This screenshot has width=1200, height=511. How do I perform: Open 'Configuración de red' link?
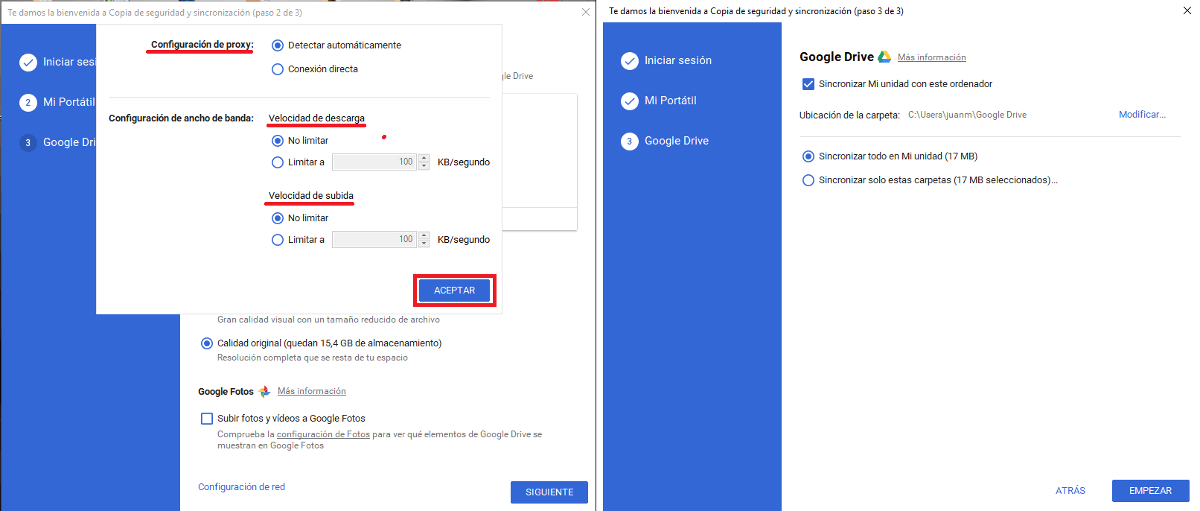(x=241, y=487)
